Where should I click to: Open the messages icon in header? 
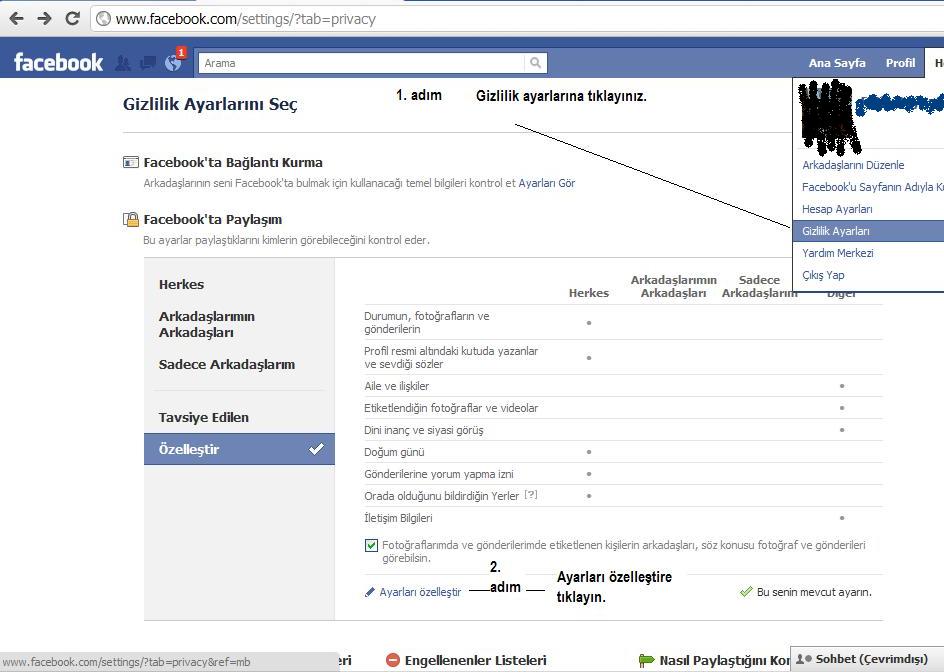[x=148, y=63]
